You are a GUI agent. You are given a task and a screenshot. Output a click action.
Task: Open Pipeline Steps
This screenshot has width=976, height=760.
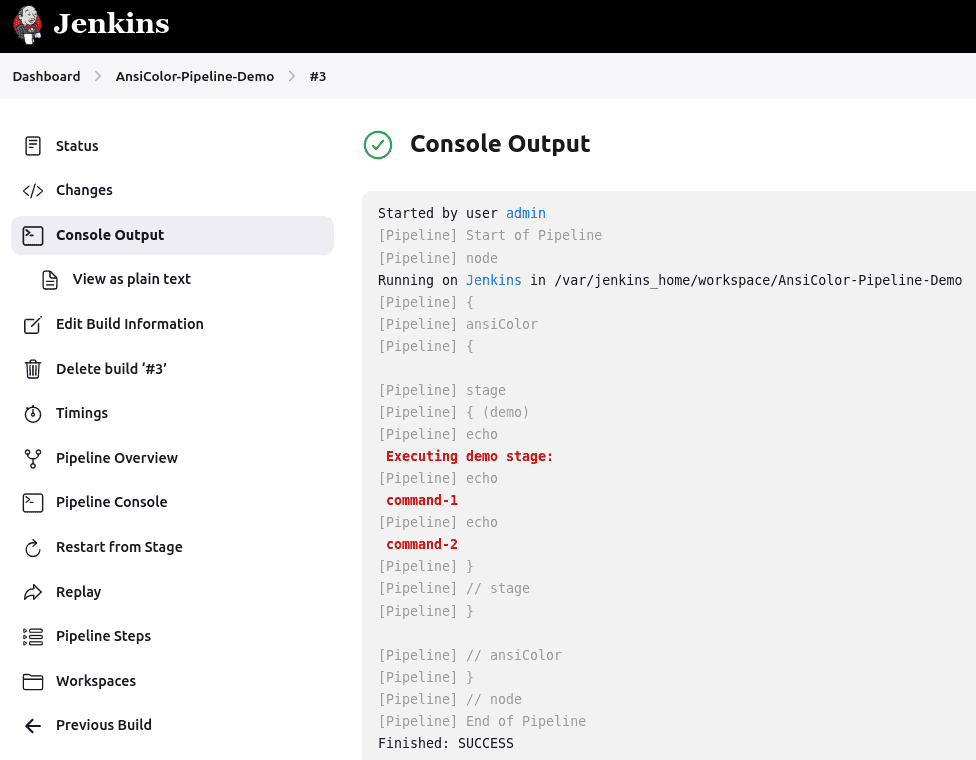click(x=172, y=636)
